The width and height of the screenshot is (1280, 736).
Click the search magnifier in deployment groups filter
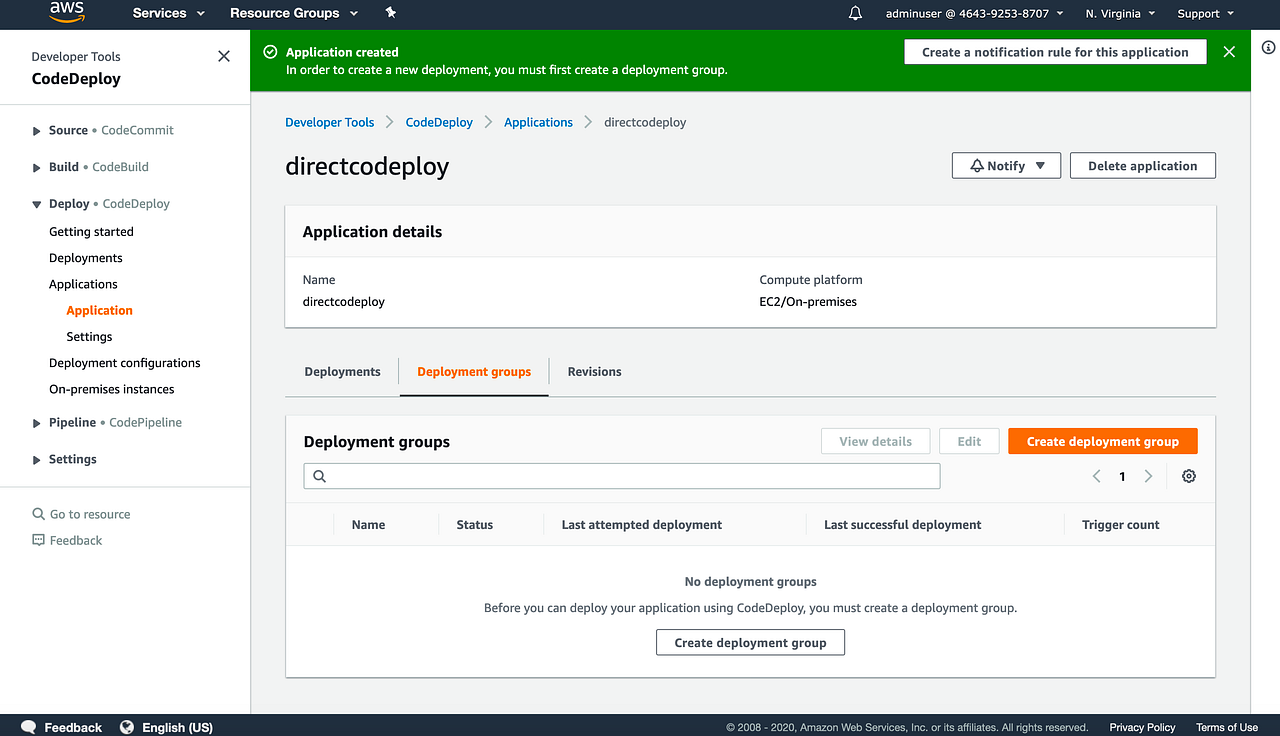click(x=319, y=476)
